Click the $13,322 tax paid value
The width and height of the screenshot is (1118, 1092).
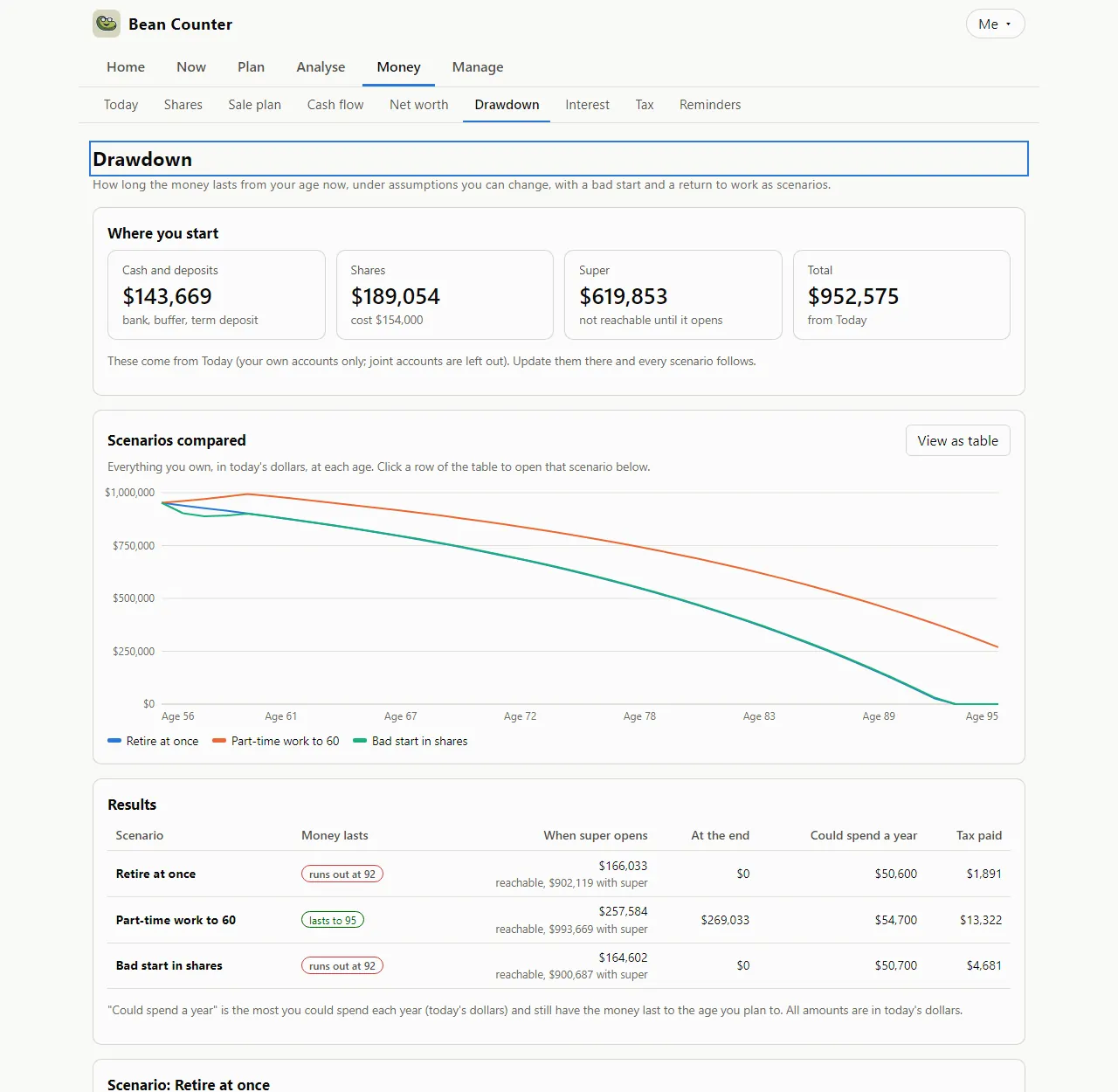click(x=981, y=921)
